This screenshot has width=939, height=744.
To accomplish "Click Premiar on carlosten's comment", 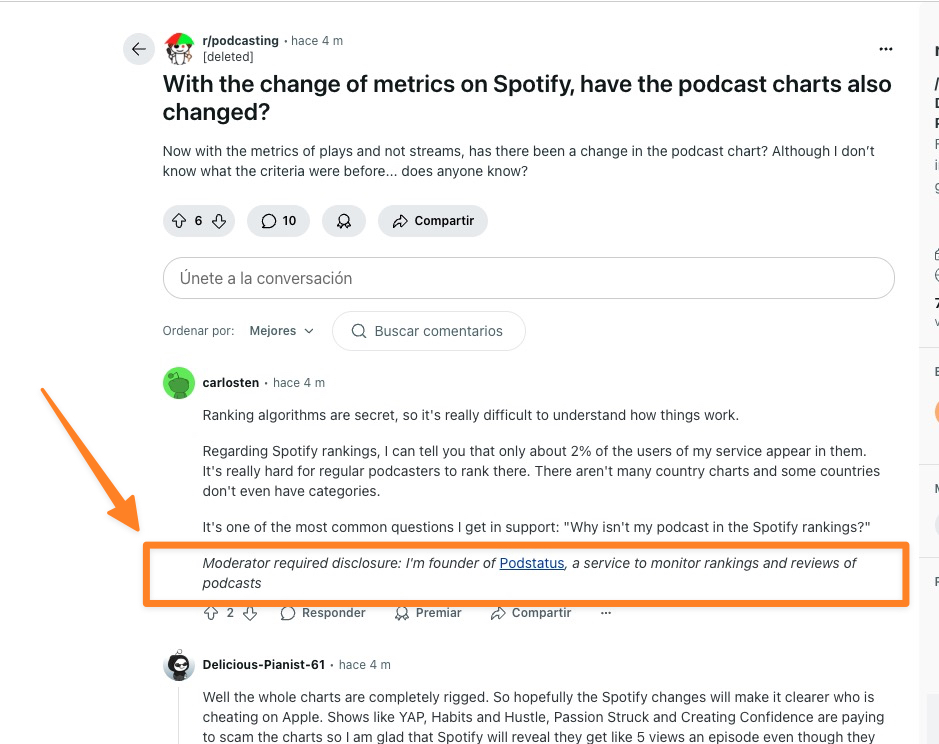I will coord(428,613).
